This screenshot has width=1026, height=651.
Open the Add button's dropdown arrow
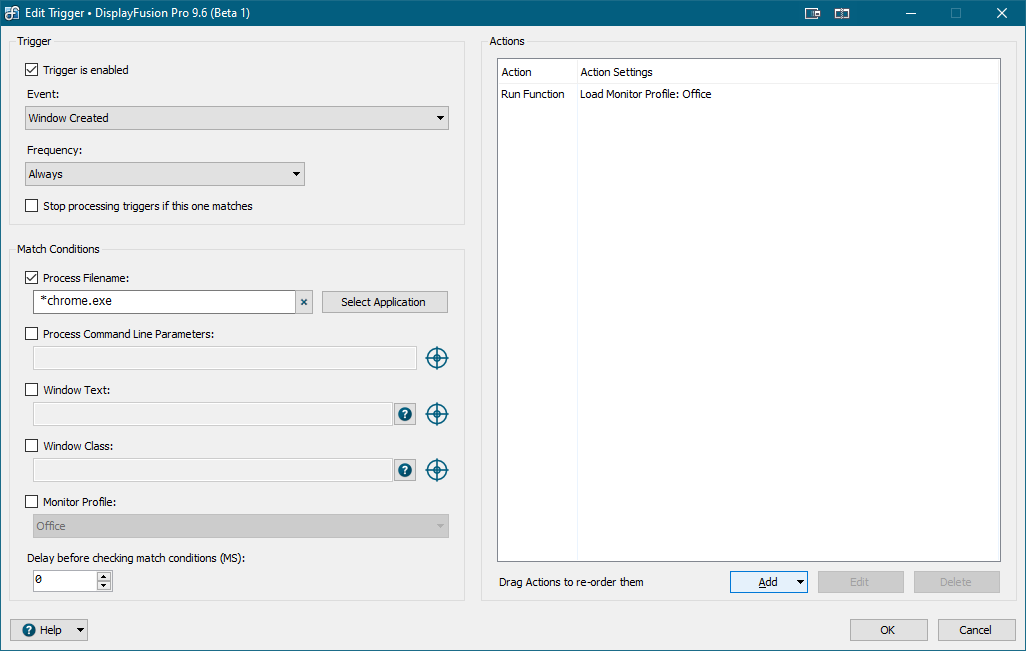click(x=800, y=582)
